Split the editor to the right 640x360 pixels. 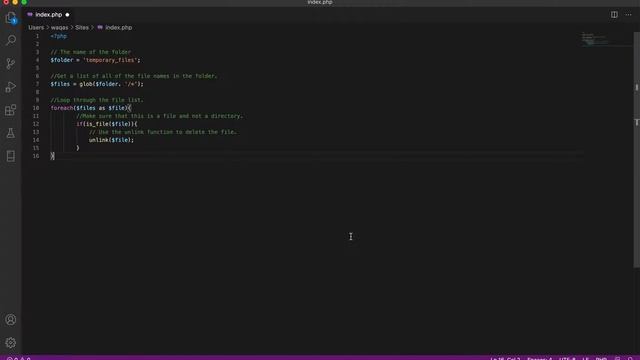[614, 15]
